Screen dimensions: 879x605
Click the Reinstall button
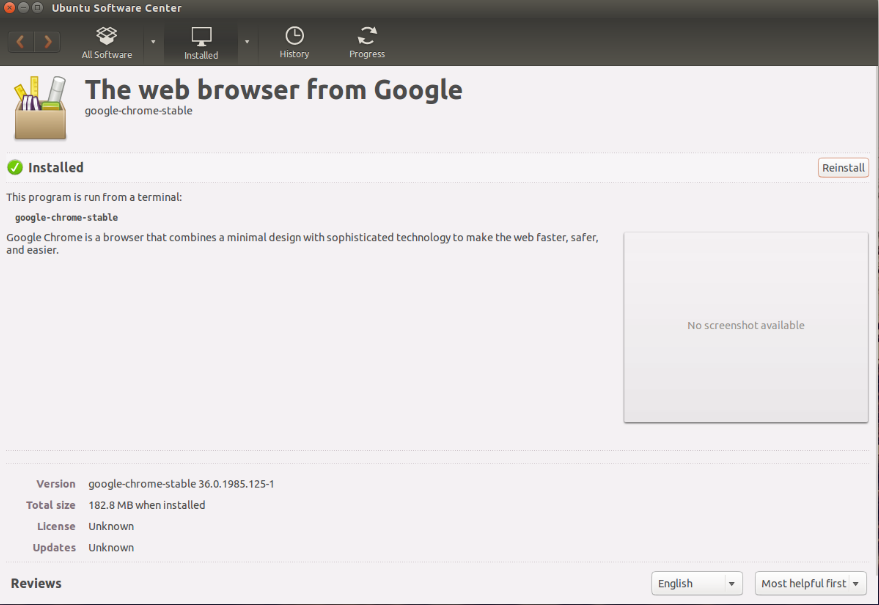pyautogui.click(x=843, y=168)
